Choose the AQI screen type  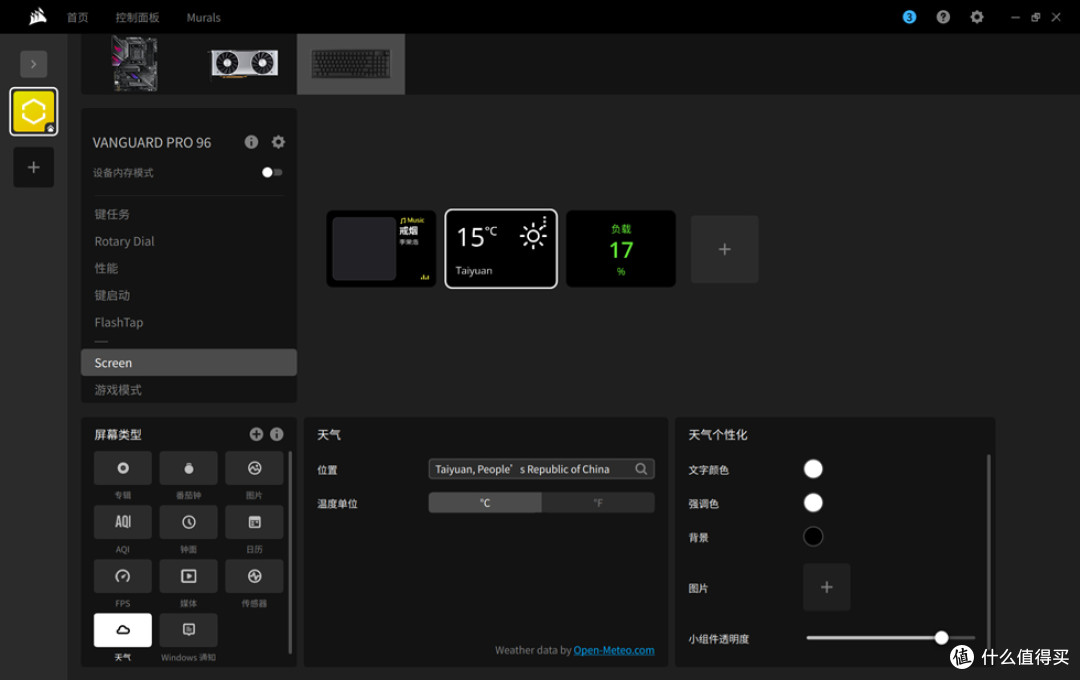(x=123, y=522)
